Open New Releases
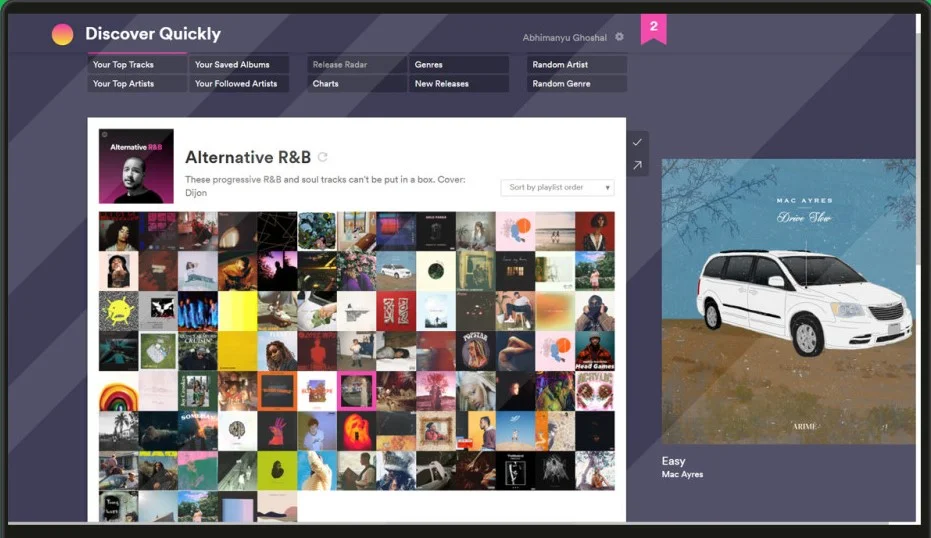This screenshot has height=538, width=931. 458,84
